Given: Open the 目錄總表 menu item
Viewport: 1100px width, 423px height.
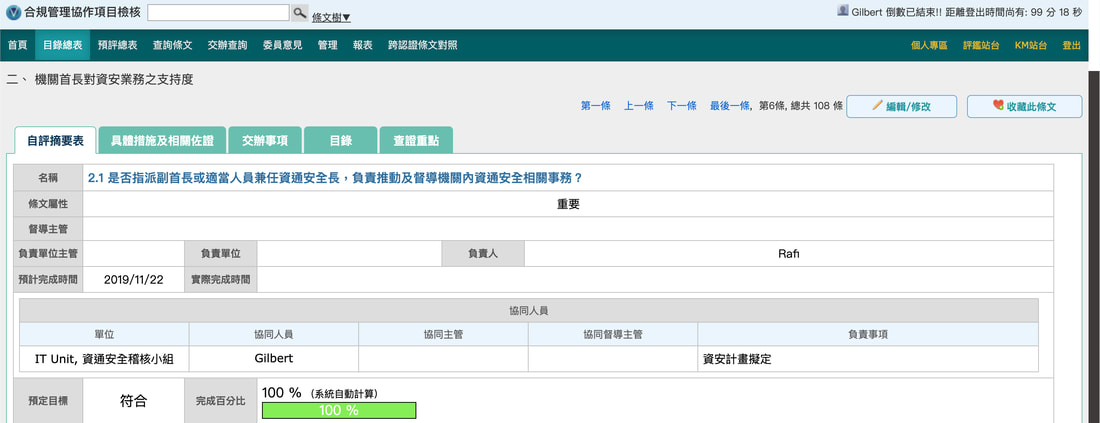Looking at the screenshot, I should pos(62,45).
